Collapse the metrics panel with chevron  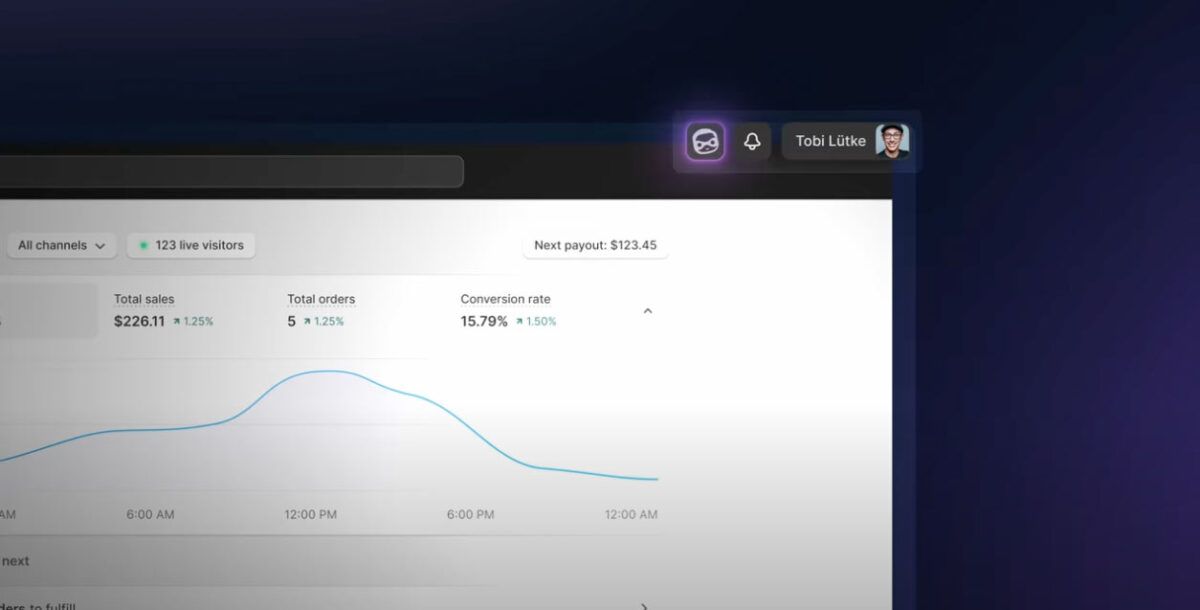647,311
